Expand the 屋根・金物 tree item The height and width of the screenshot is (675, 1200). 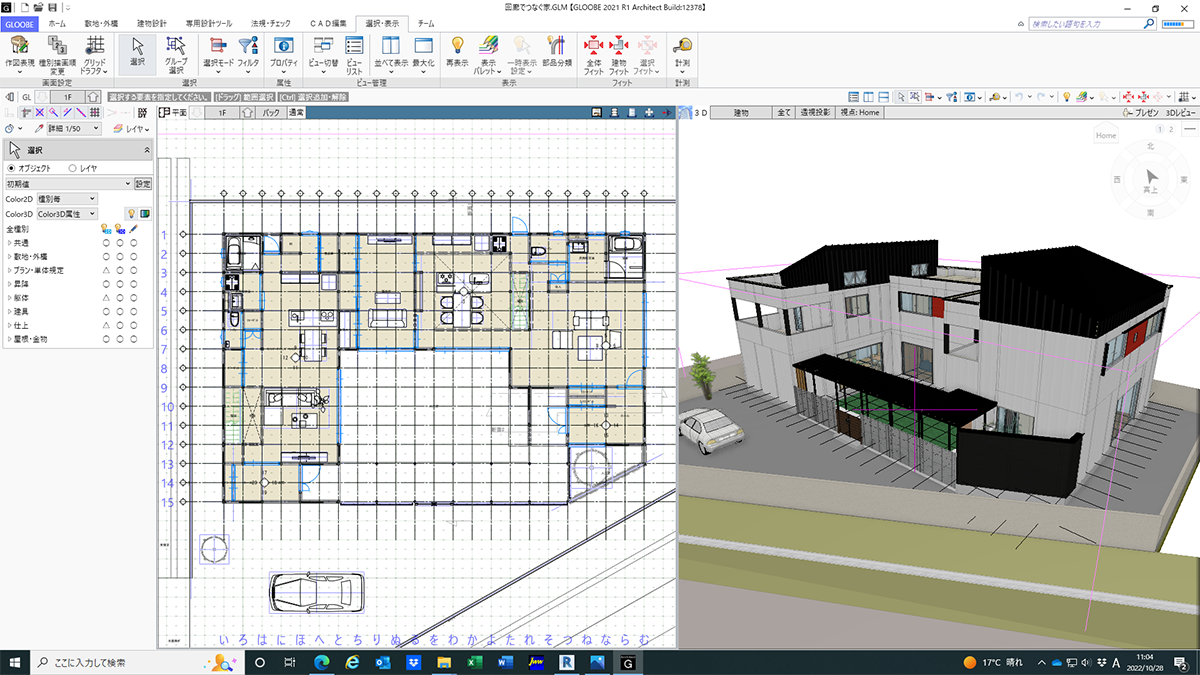[9, 339]
